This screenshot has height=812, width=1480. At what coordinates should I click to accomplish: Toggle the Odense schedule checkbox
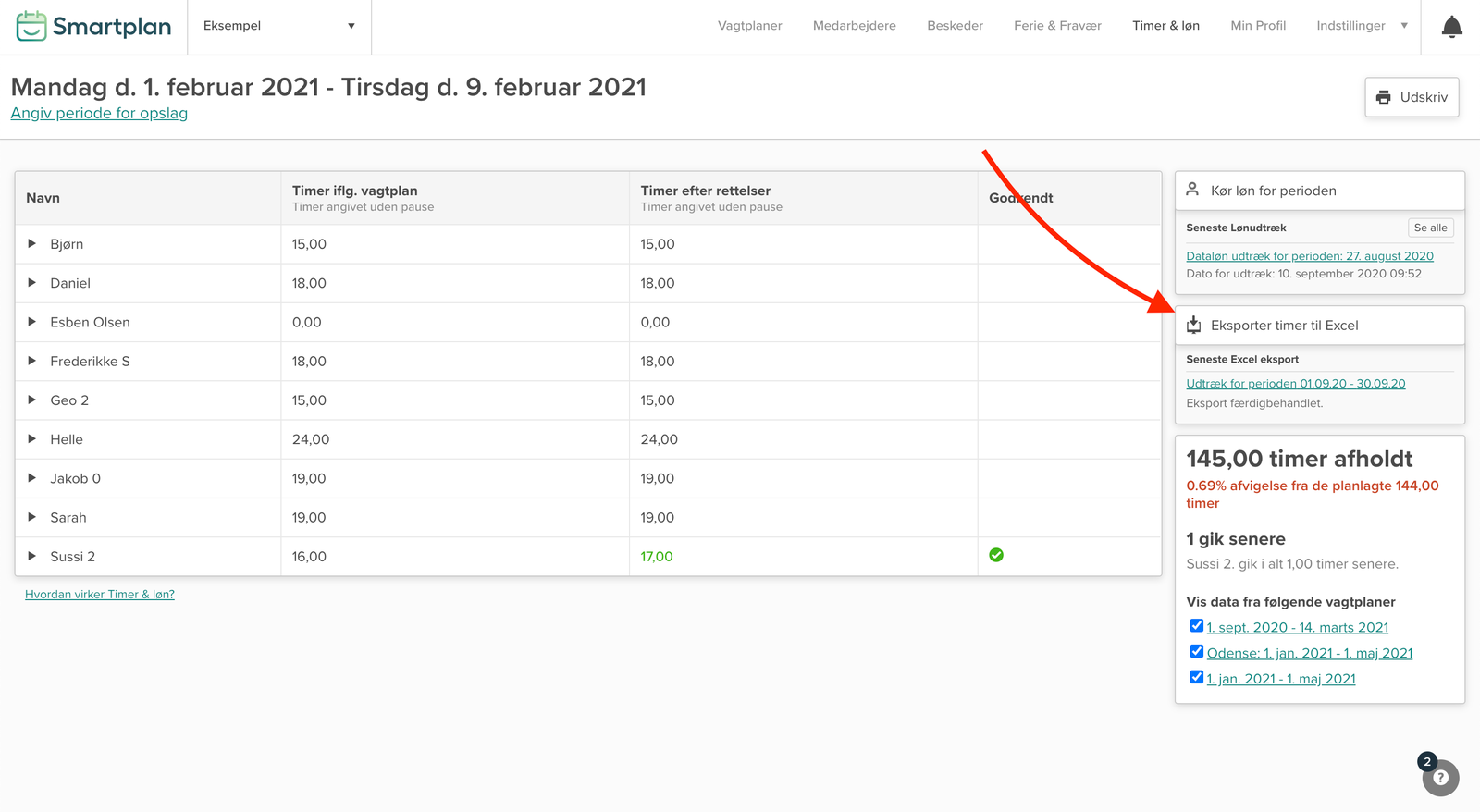[x=1196, y=652]
